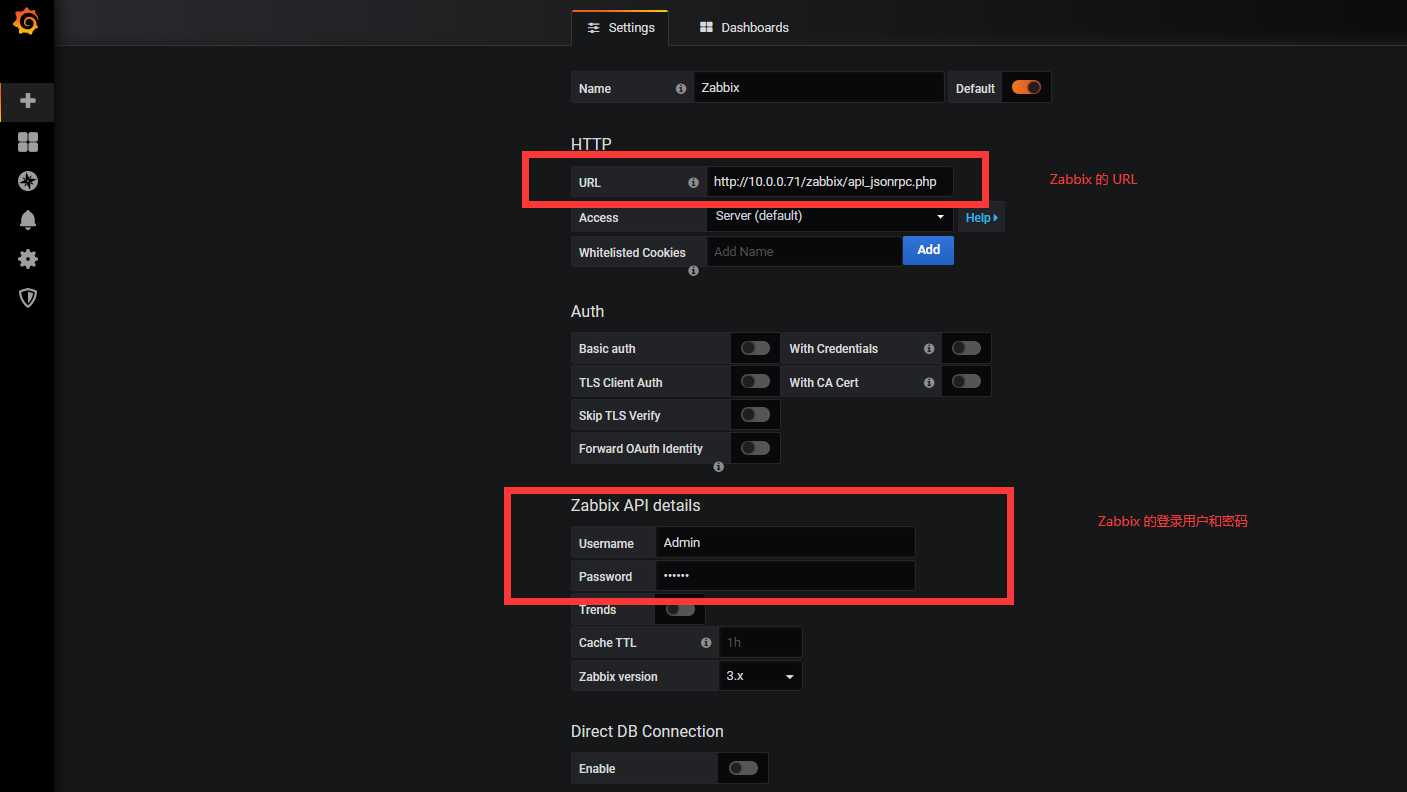Open the Dashboards grid icon in sidebar

(28, 142)
